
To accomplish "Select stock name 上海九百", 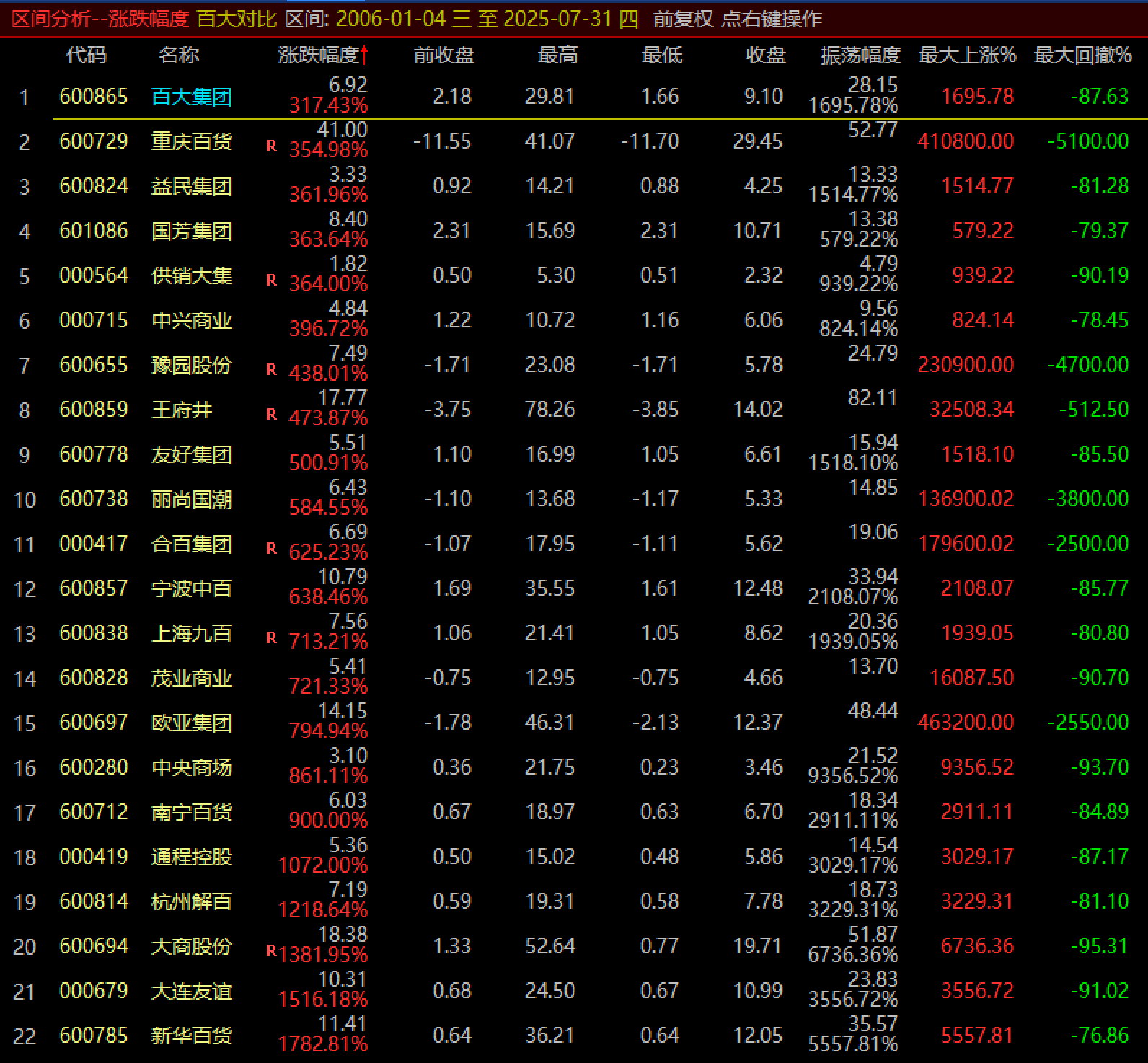I will pos(192,633).
